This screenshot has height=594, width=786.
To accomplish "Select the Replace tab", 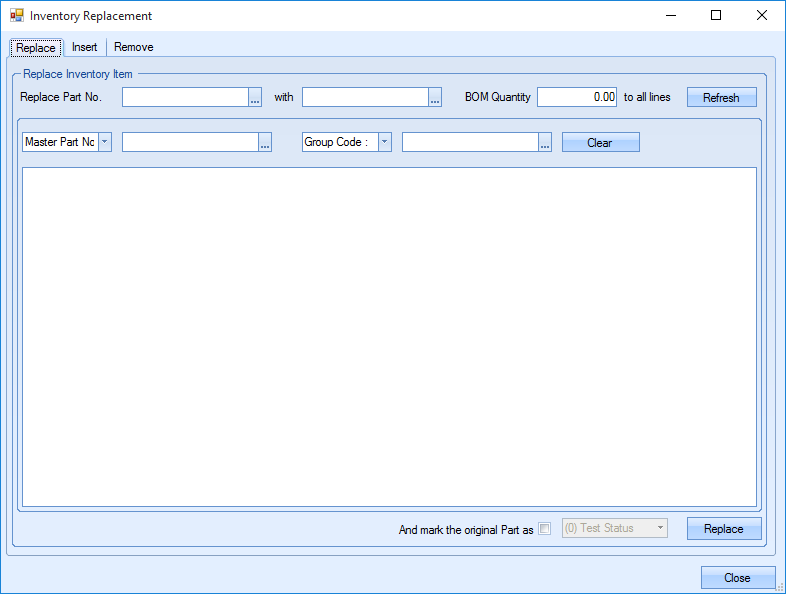I will coord(36,48).
